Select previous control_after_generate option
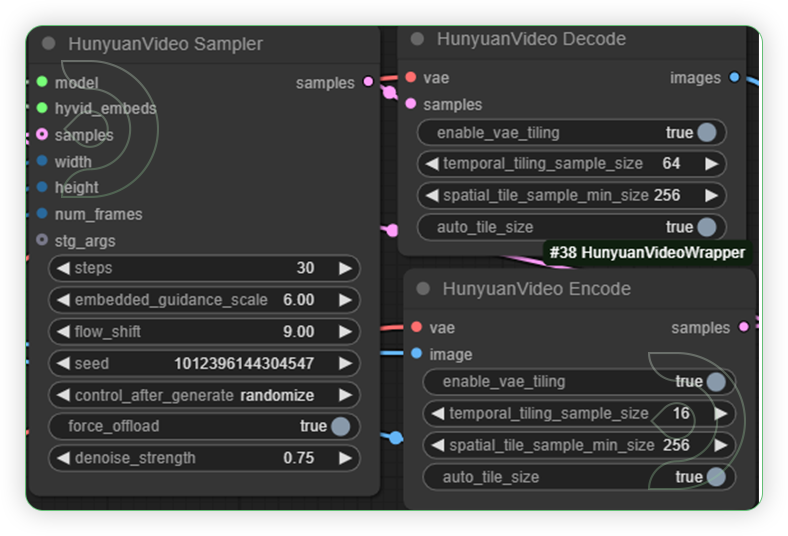Screen dimensions: 788x536 tap(63, 395)
